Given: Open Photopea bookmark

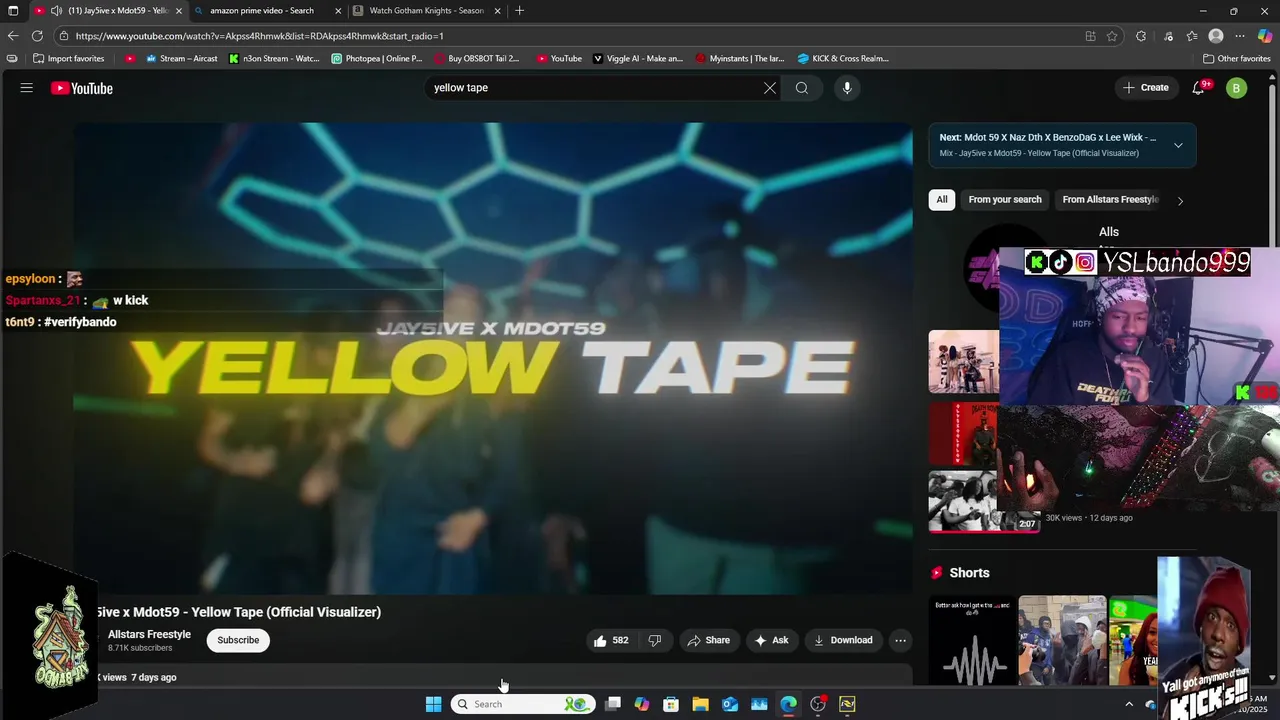Looking at the screenshot, I should click(377, 58).
